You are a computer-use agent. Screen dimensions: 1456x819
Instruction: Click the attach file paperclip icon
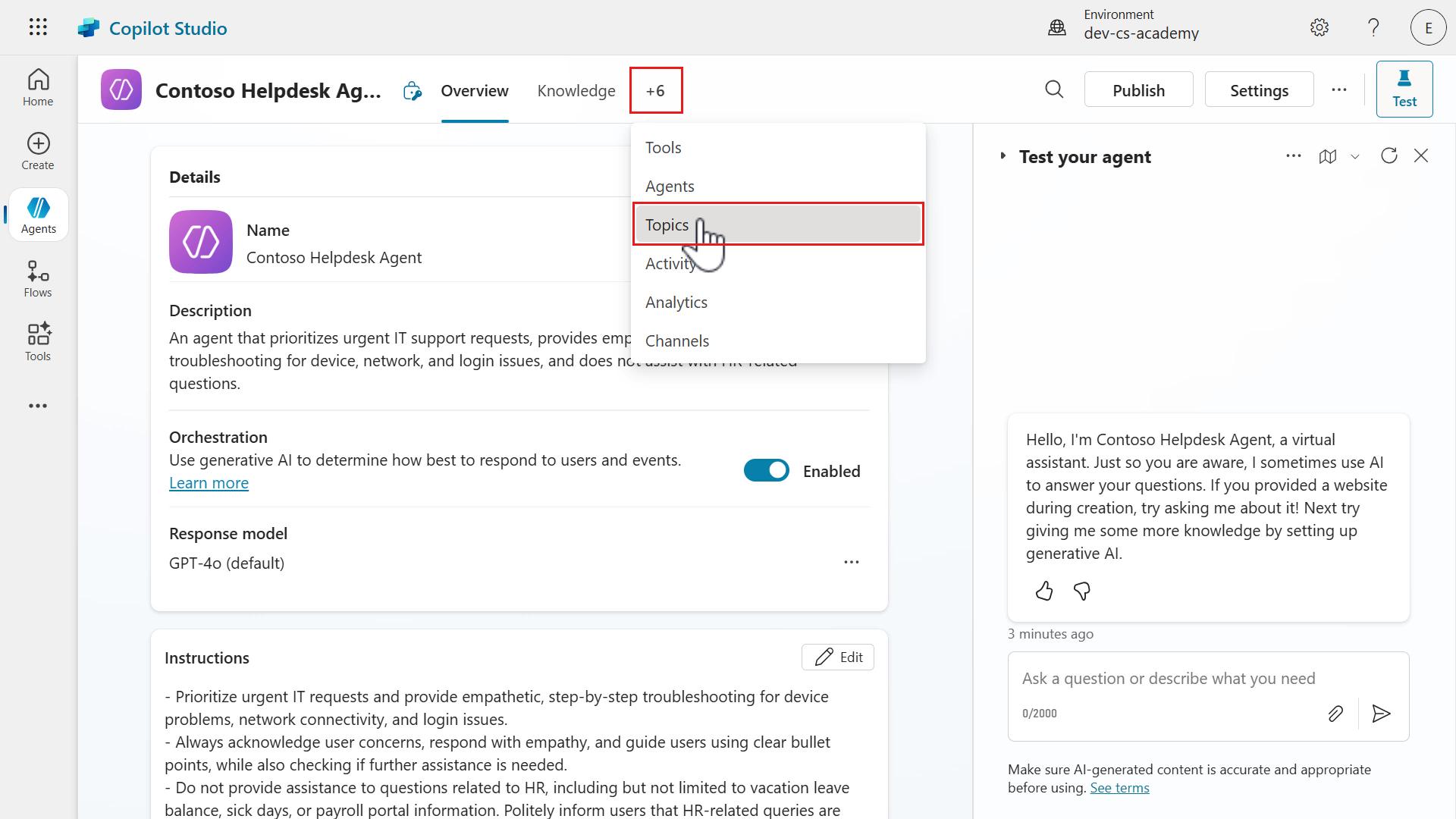click(1335, 714)
